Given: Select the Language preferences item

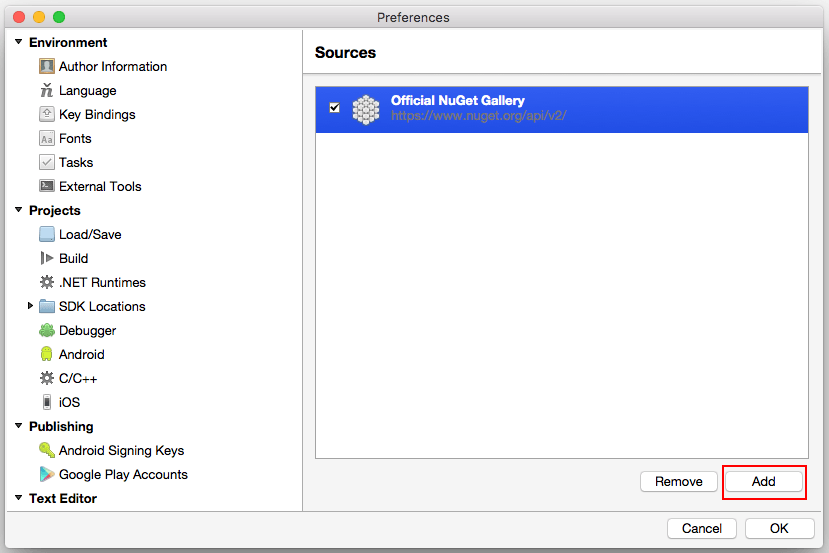Looking at the screenshot, I should (87, 91).
